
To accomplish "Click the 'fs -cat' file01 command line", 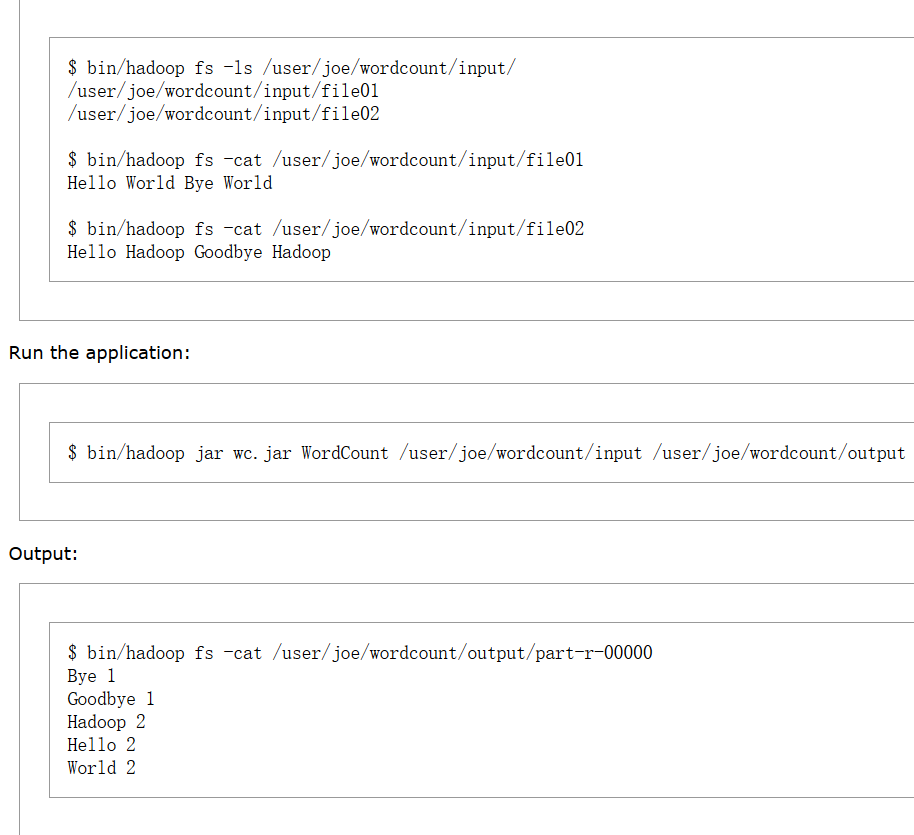I will point(325,160).
